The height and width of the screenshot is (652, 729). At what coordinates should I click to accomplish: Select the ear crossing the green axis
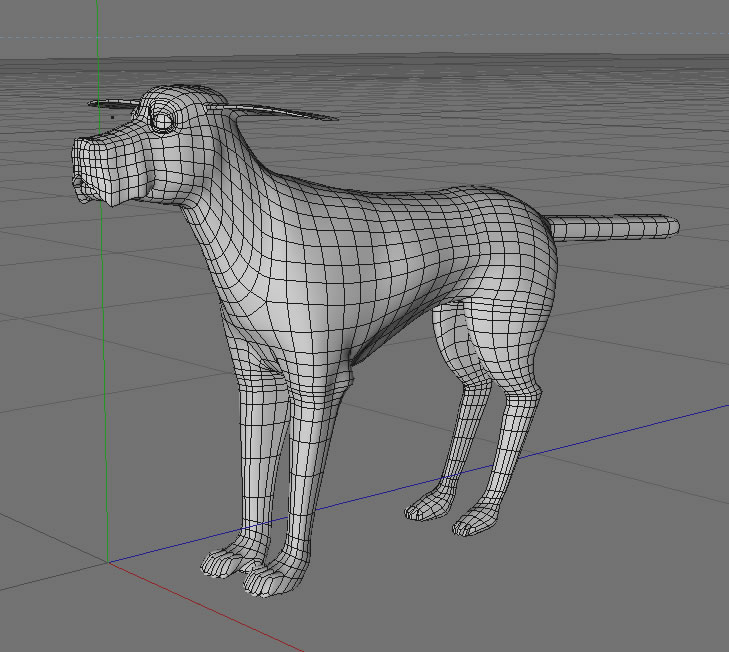[114, 104]
